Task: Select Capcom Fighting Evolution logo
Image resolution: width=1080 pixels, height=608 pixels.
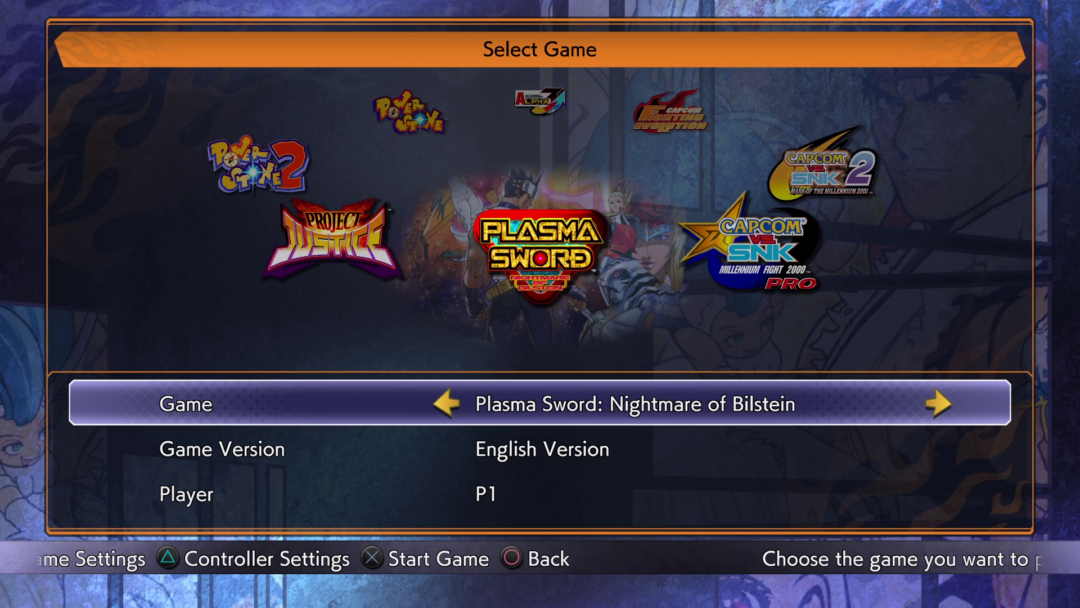Action: (670, 112)
